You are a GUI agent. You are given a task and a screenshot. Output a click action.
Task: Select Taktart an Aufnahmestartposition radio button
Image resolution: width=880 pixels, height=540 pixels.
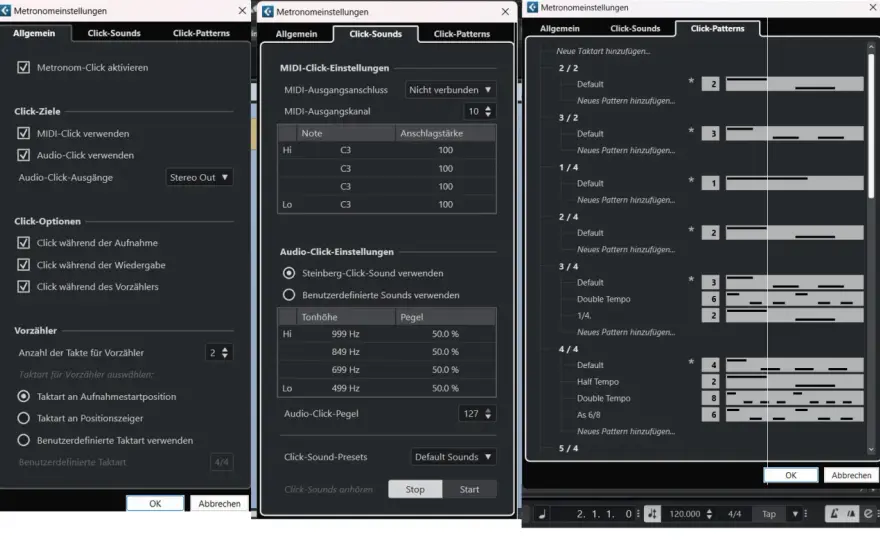pos(24,396)
